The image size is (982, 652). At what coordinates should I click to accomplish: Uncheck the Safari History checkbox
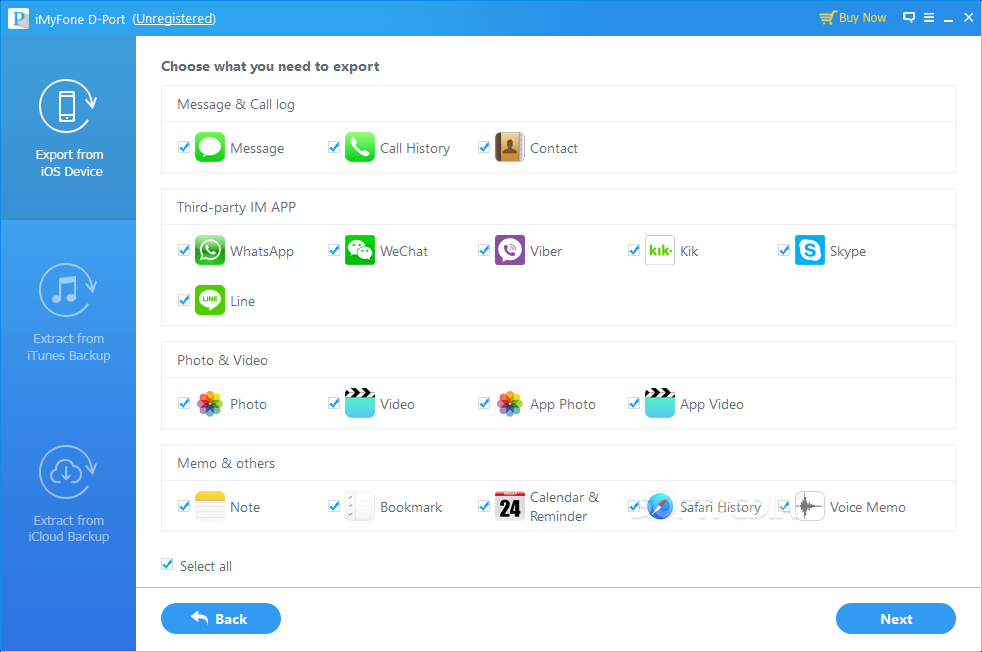[634, 506]
